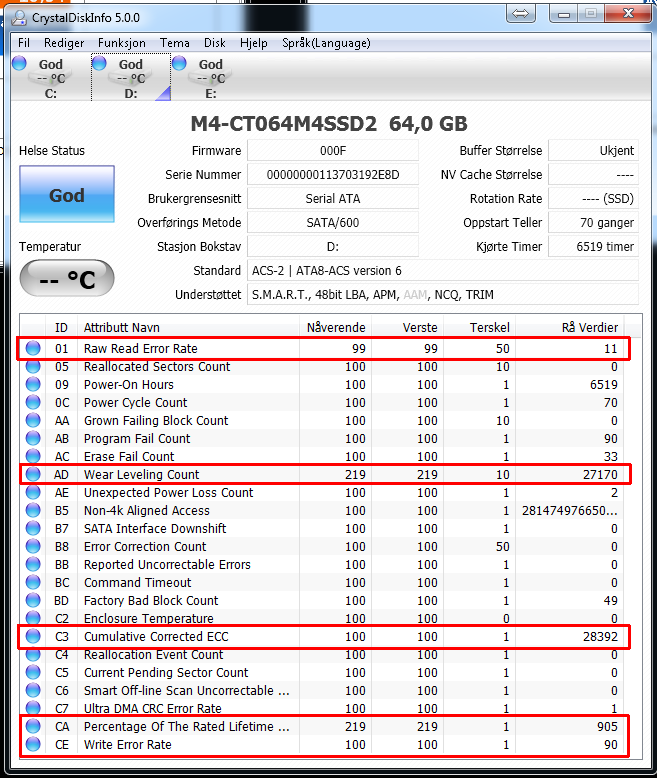This screenshot has height=778, width=657.
Task: Click status orb for Reallocated Sectors Count
Action: pyautogui.click(x=33, y=367)
